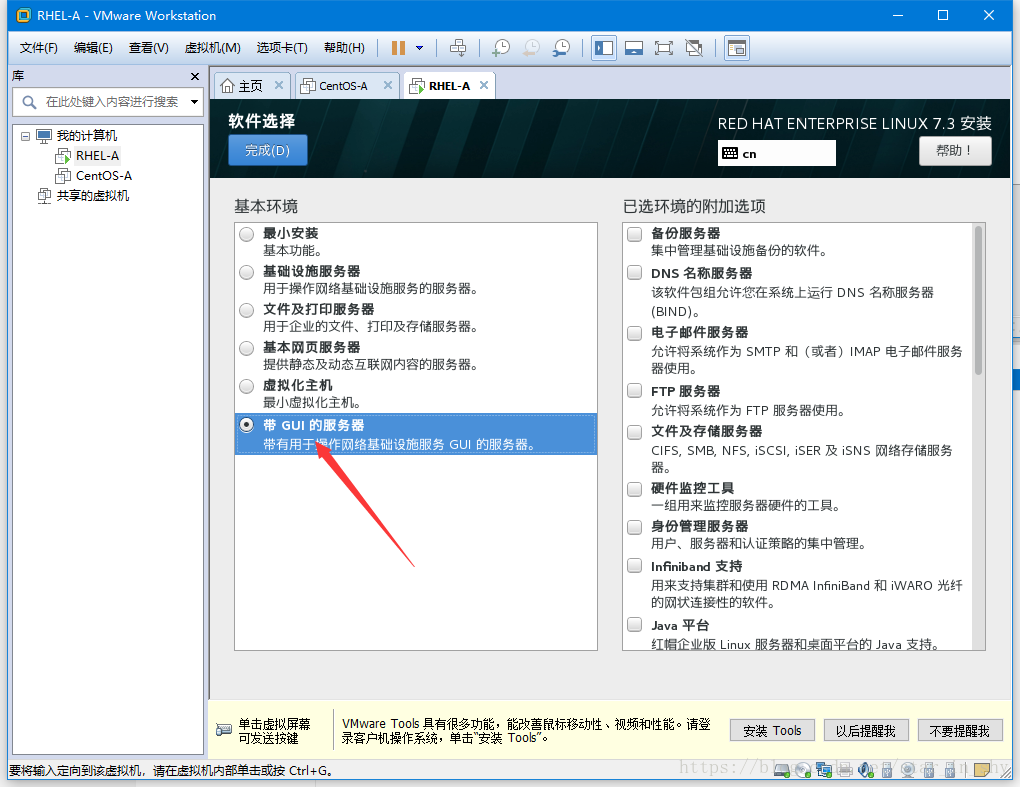This screenshot has width=1020, height=787.
Task: Open the snapshot manager wrench-clock icon
Action: point(561,48)
